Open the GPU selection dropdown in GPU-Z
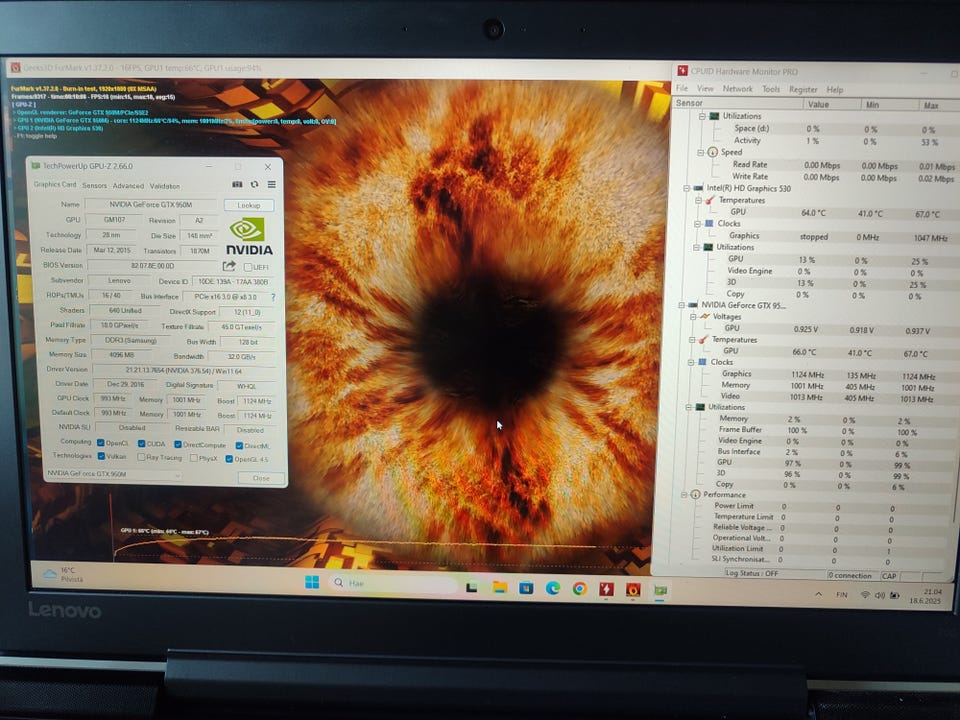 tap(113, 474)
